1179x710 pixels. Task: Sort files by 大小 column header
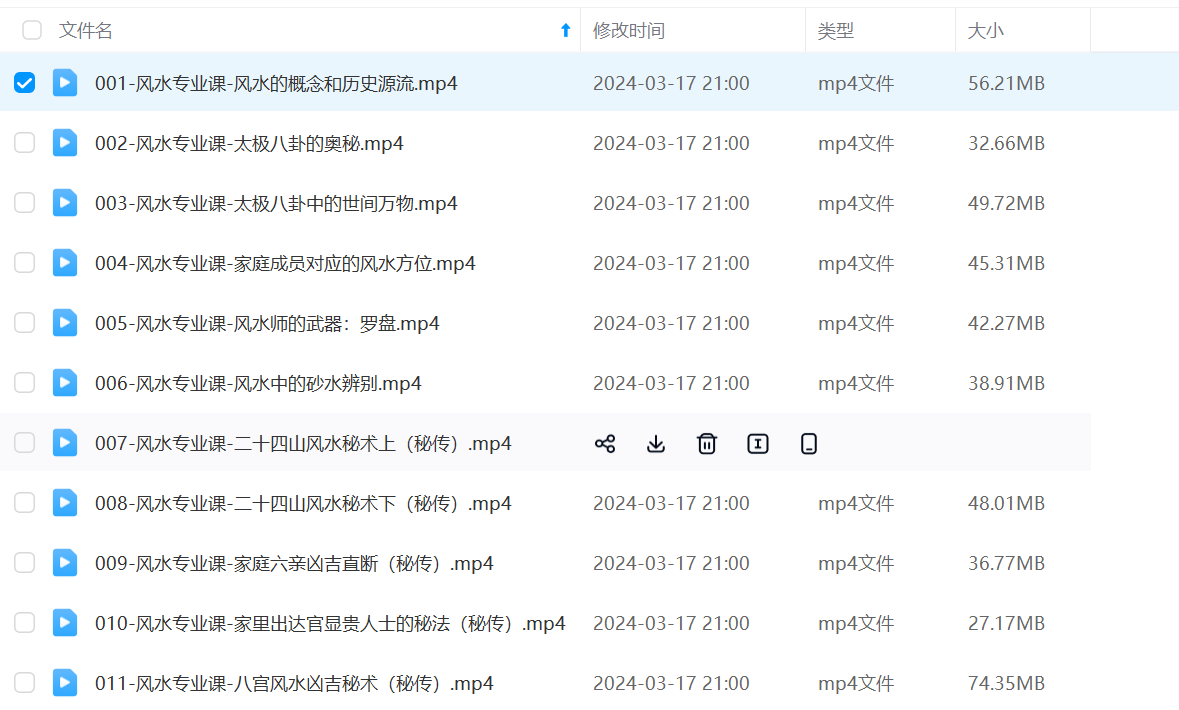tap(985, 31)
